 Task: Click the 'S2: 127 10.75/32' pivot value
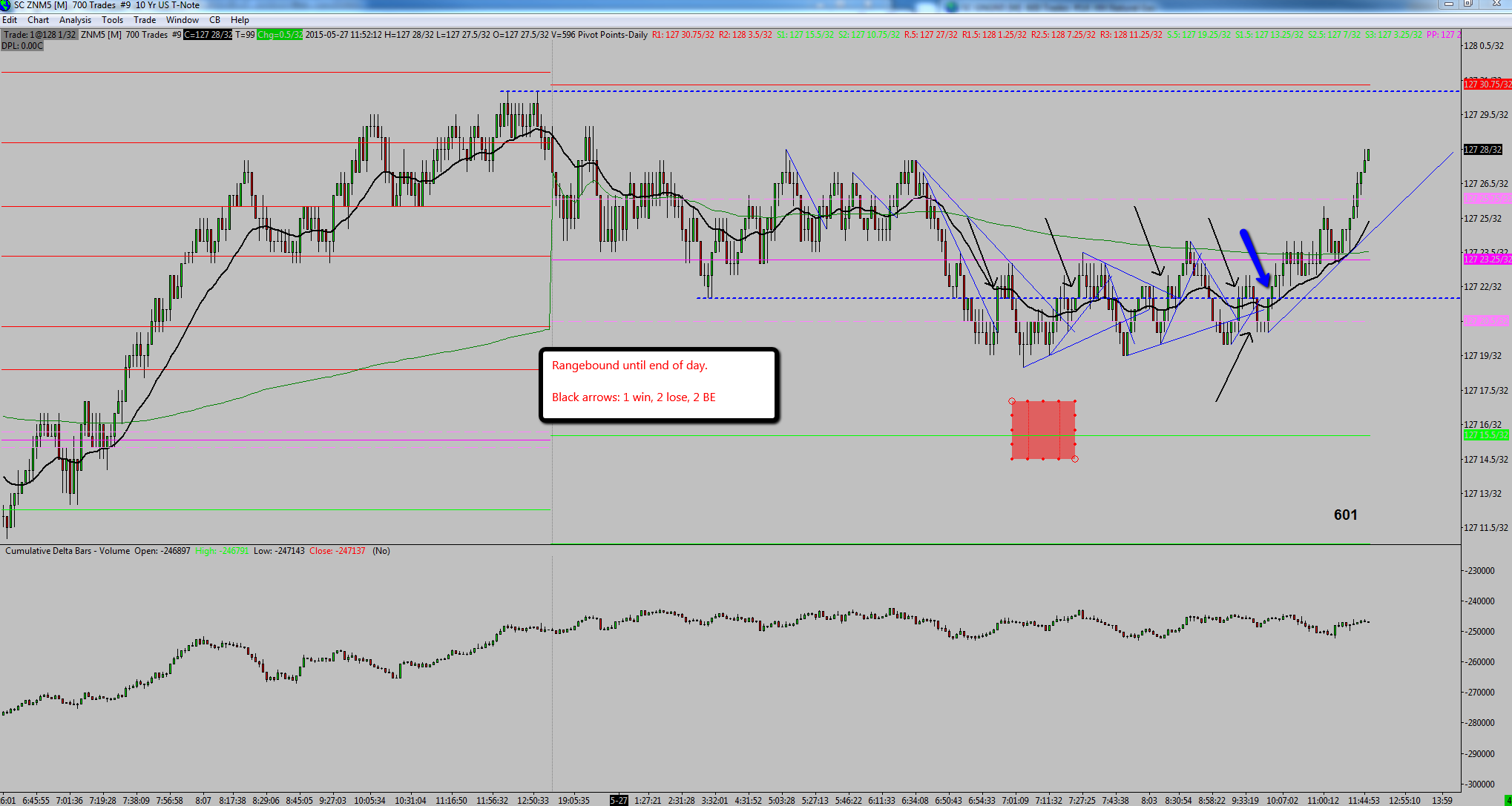coord(869,35)
